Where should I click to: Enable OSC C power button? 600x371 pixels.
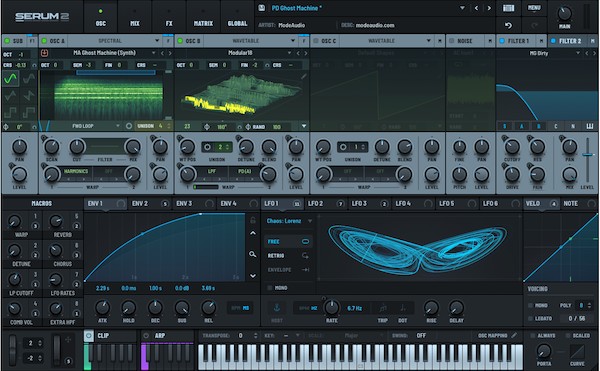(x=316, y=41)
